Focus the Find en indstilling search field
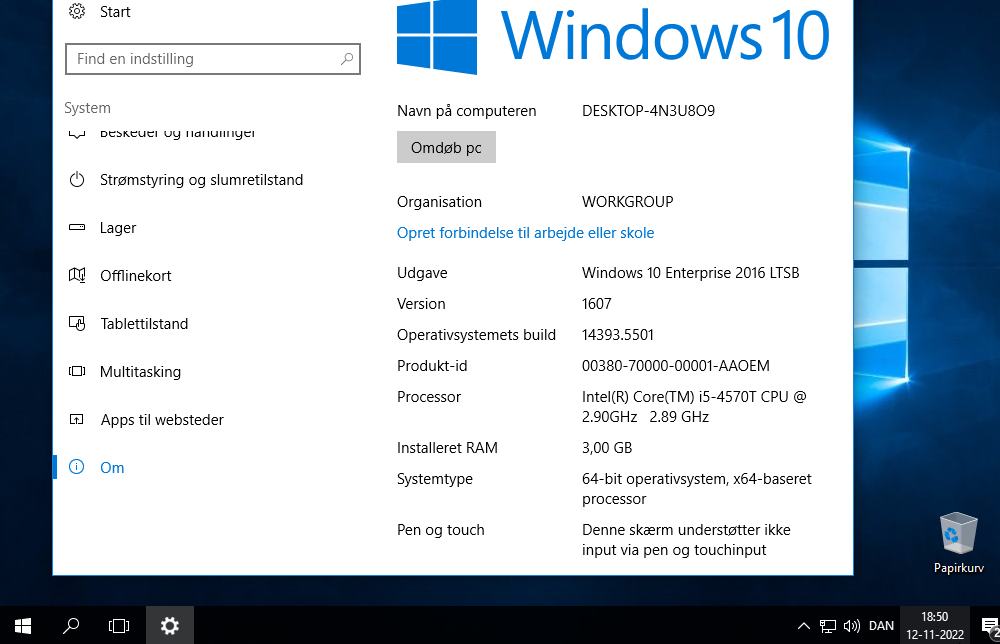1000x644 pixels. point(213,59)
